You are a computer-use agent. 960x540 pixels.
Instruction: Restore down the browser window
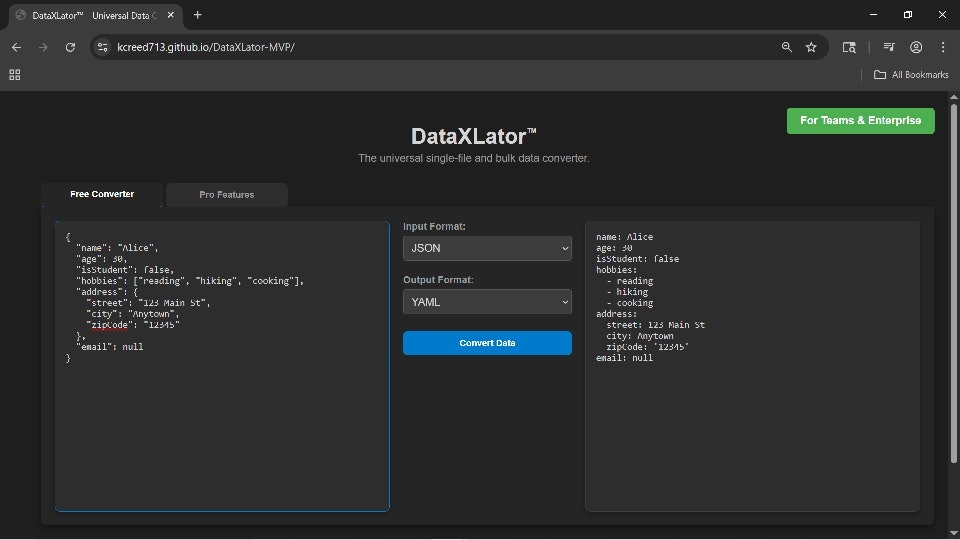(x=908, y=15)
